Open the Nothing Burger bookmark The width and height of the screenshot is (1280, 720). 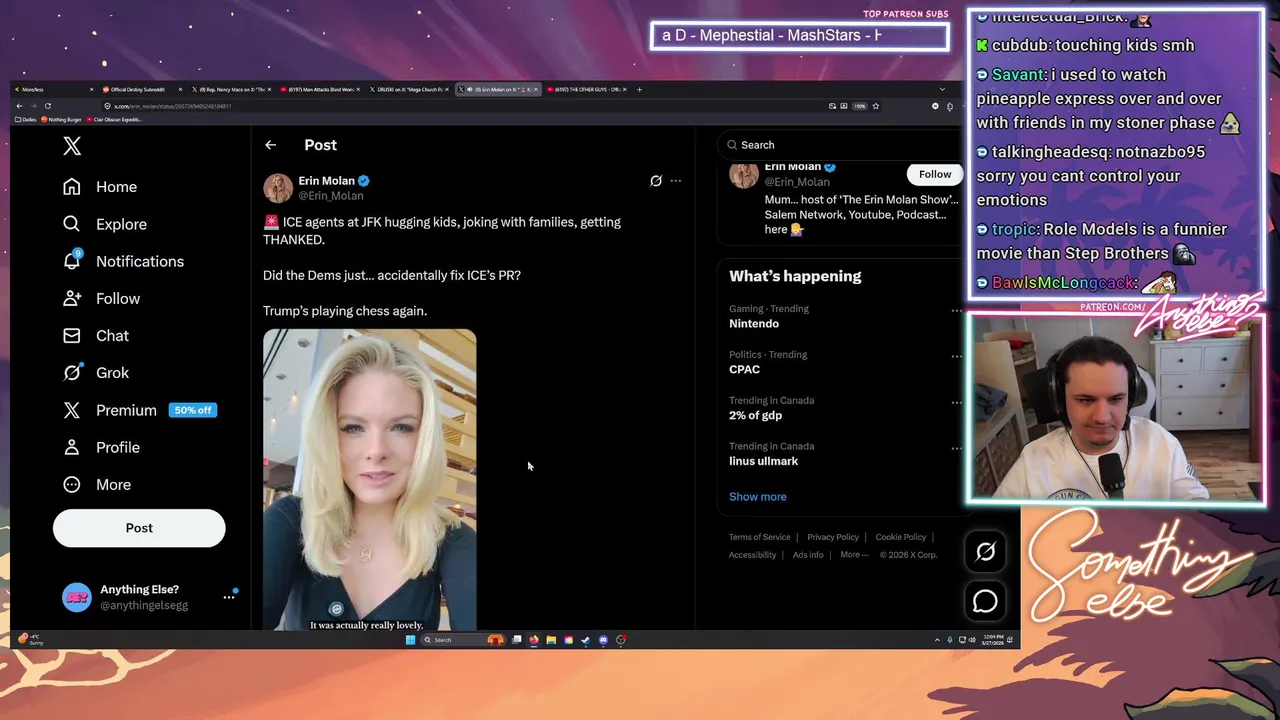coord(60,120)
